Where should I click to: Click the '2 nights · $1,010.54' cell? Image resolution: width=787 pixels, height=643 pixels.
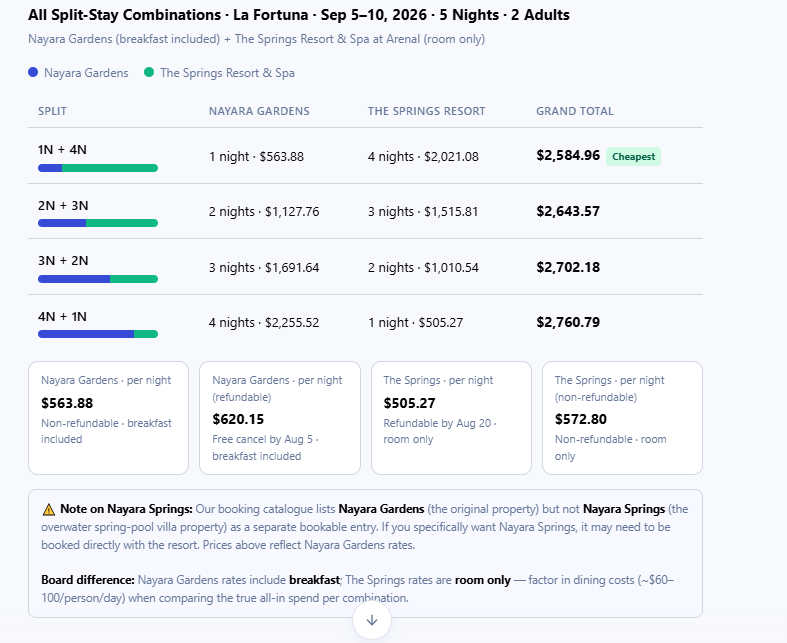(423, 268)
